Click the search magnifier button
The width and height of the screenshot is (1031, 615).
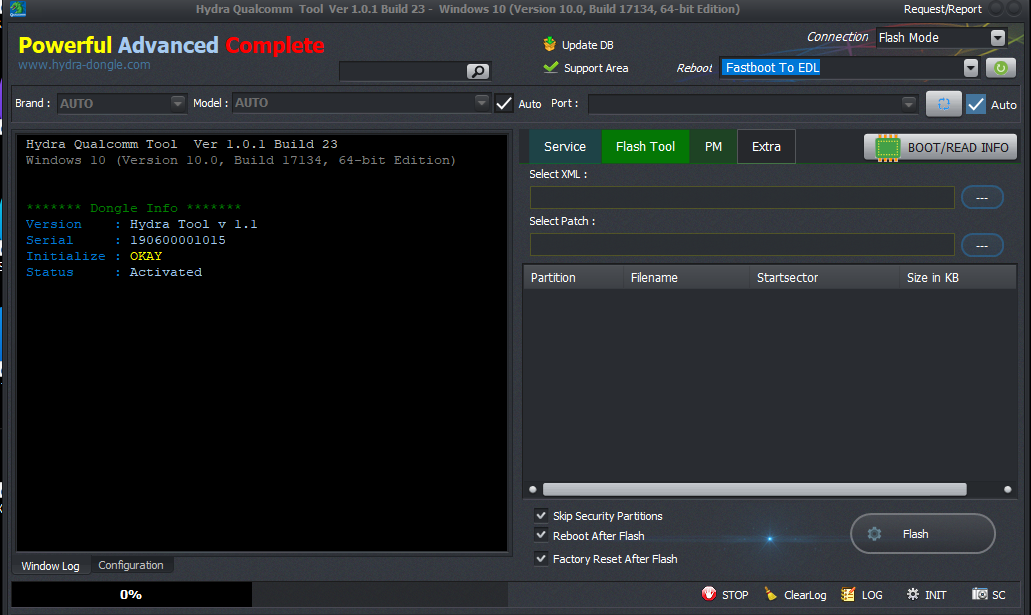pyautogui.click(x=478, y=71)
